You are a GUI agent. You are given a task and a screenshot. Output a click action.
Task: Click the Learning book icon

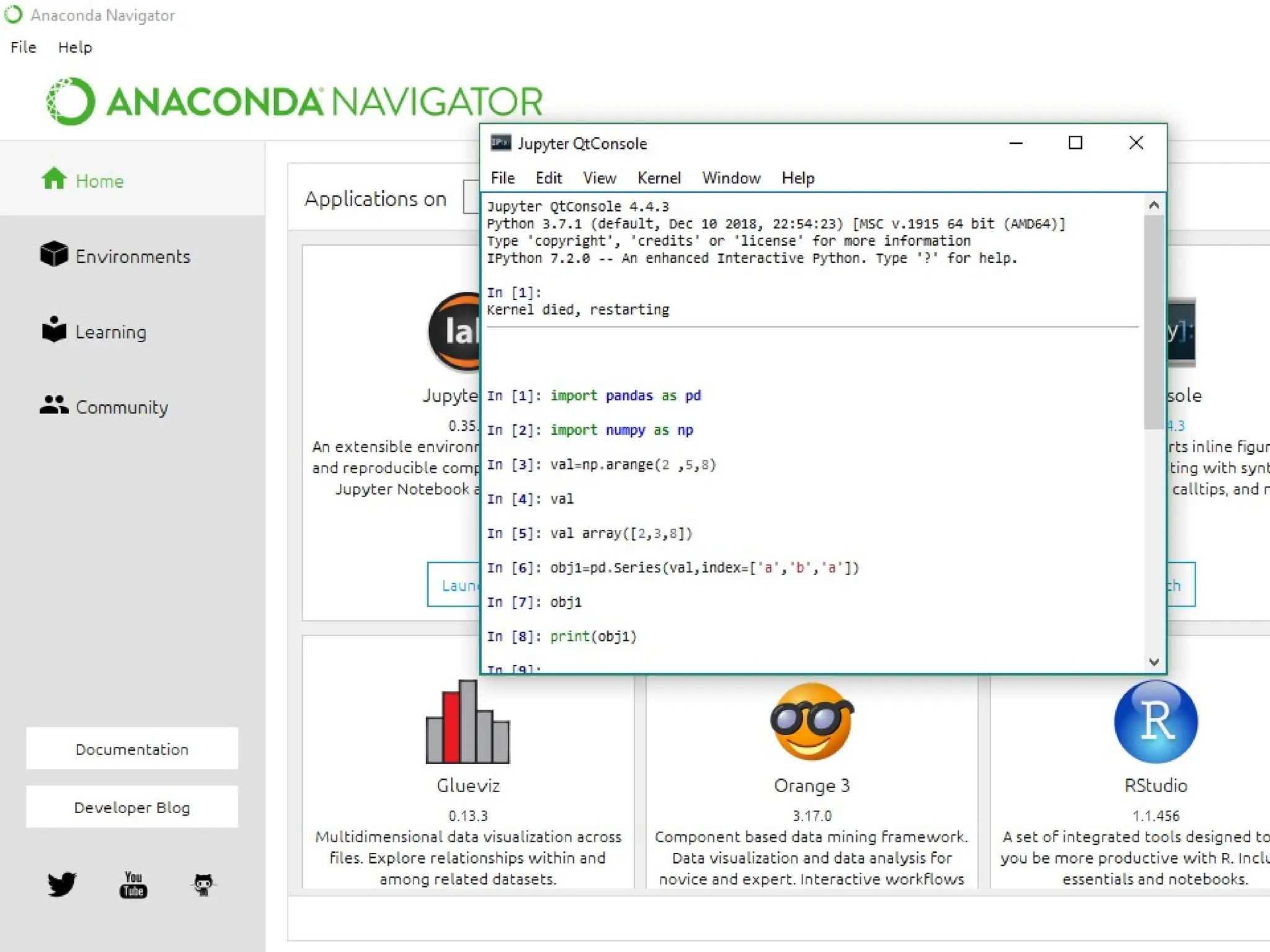pos(54,329)
